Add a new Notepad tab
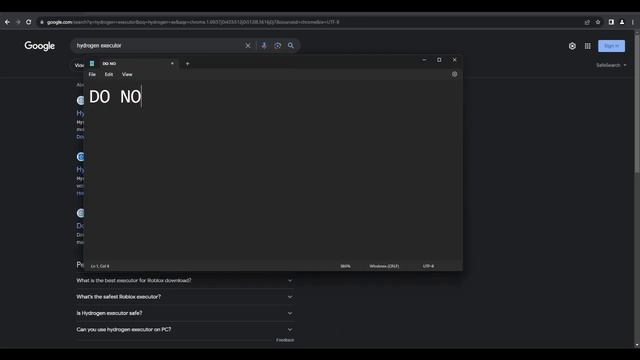Viewport: 640px width, 360px height. (187, 64)
